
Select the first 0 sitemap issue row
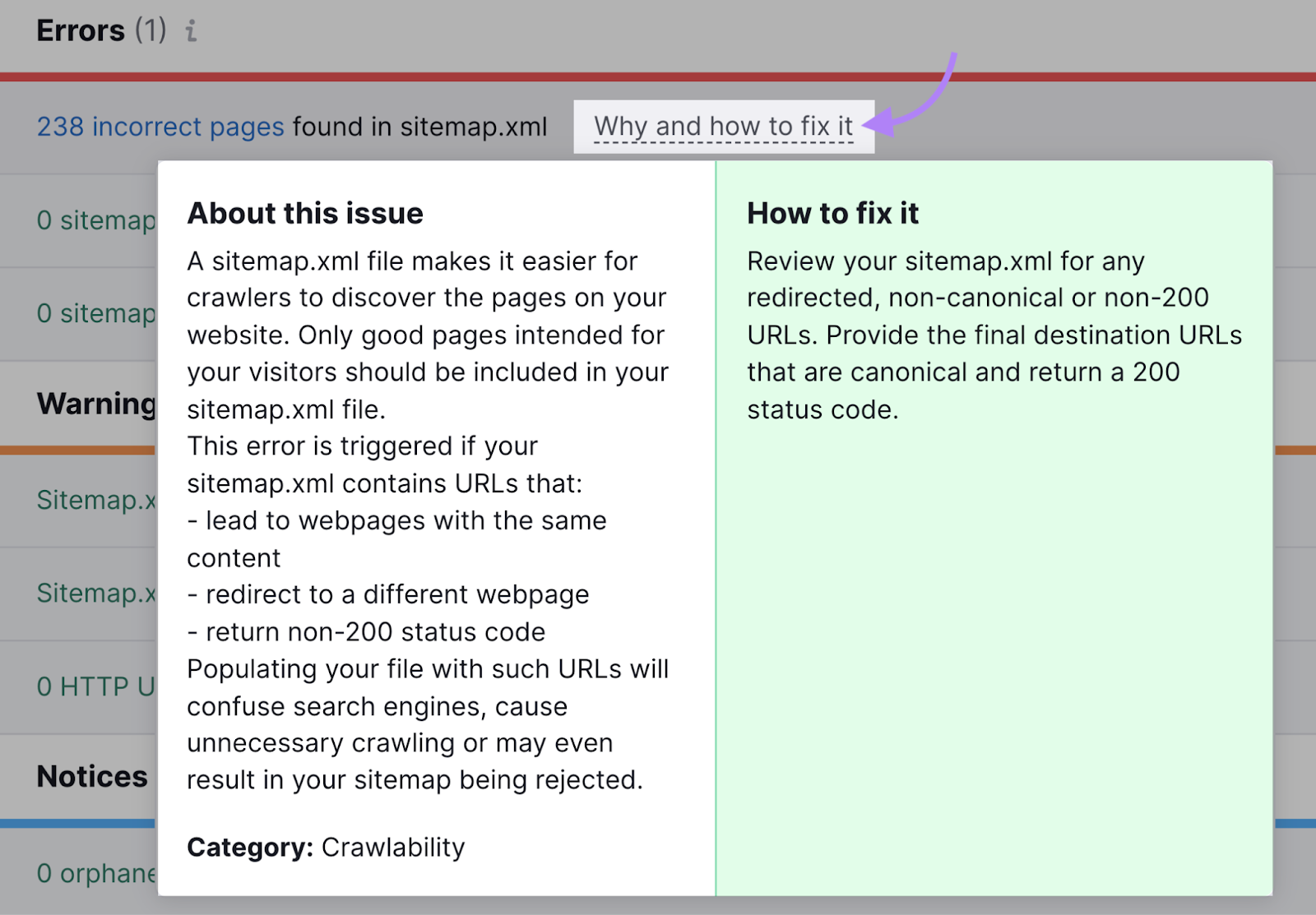95,220
